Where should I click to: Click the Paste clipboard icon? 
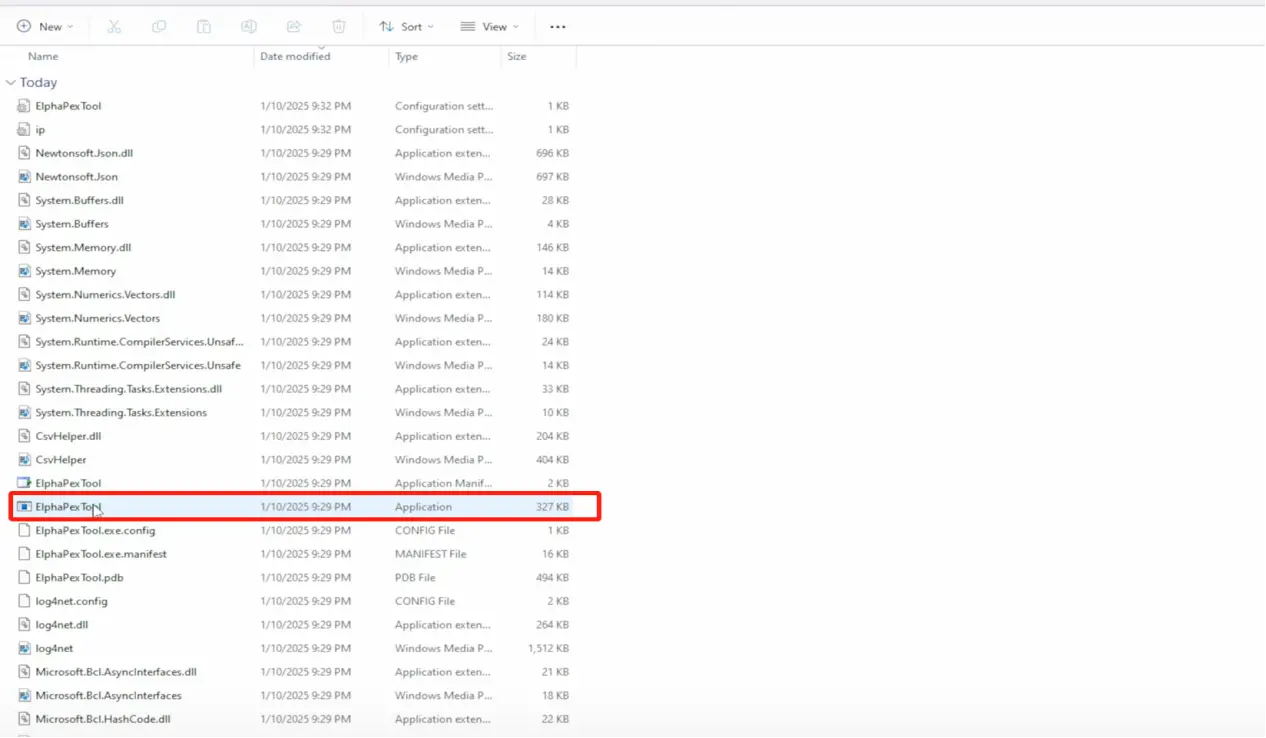(x=204, y=27)
